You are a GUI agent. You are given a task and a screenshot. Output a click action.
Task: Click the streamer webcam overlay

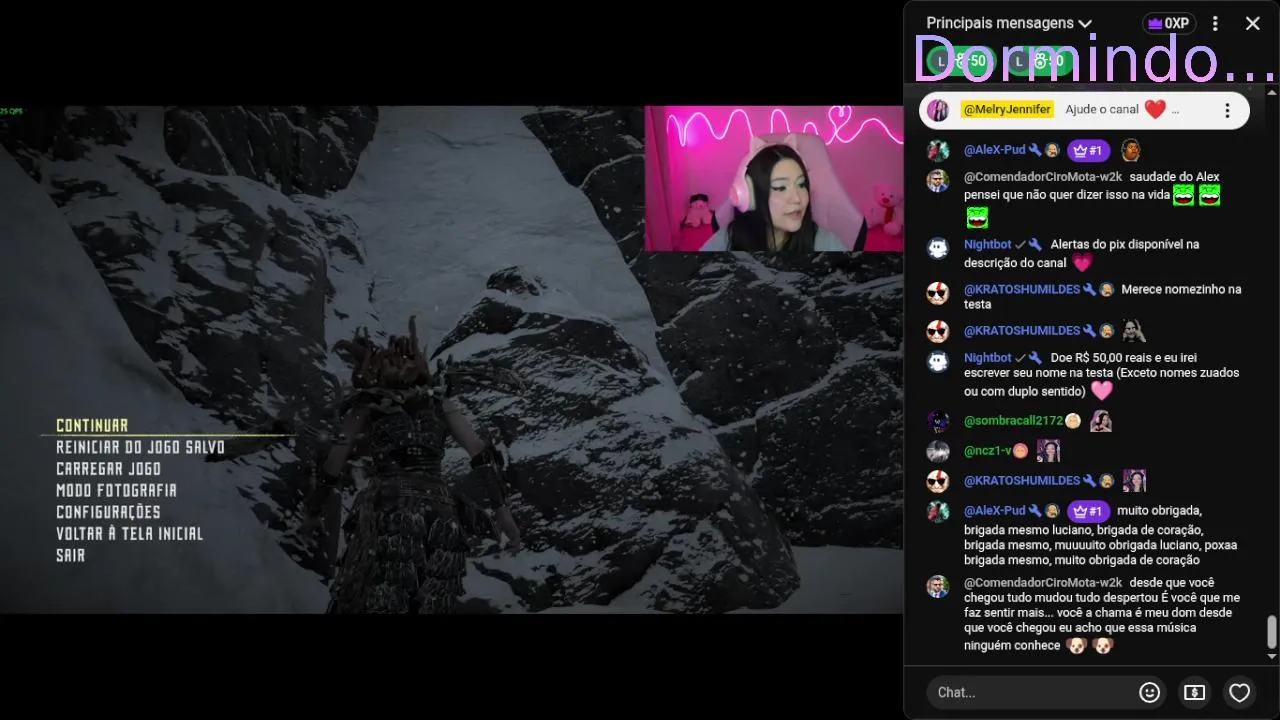pyautogui.click(x=774, y=178)
